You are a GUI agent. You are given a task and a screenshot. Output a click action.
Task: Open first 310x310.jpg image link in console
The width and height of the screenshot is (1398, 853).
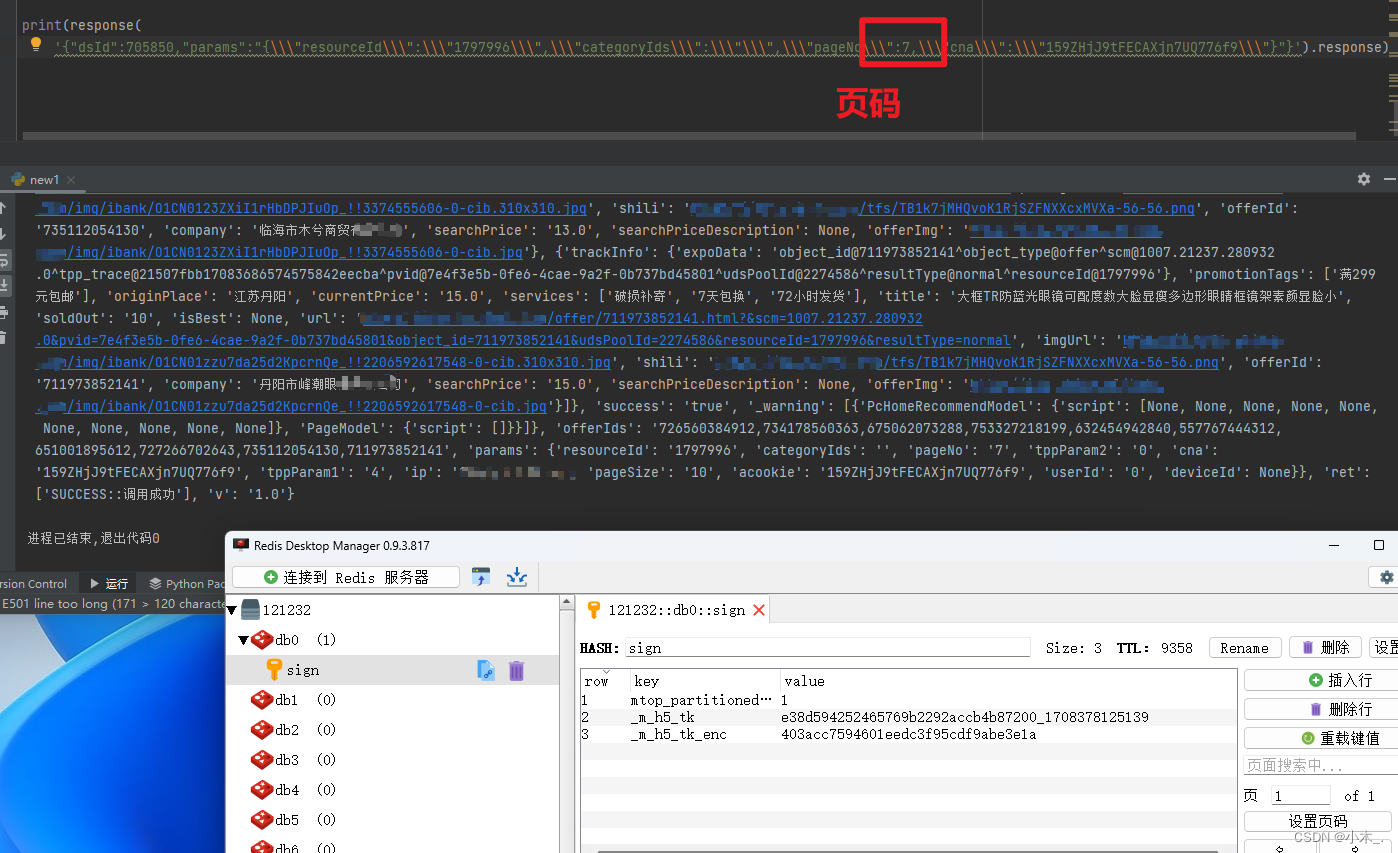[311, 208]
